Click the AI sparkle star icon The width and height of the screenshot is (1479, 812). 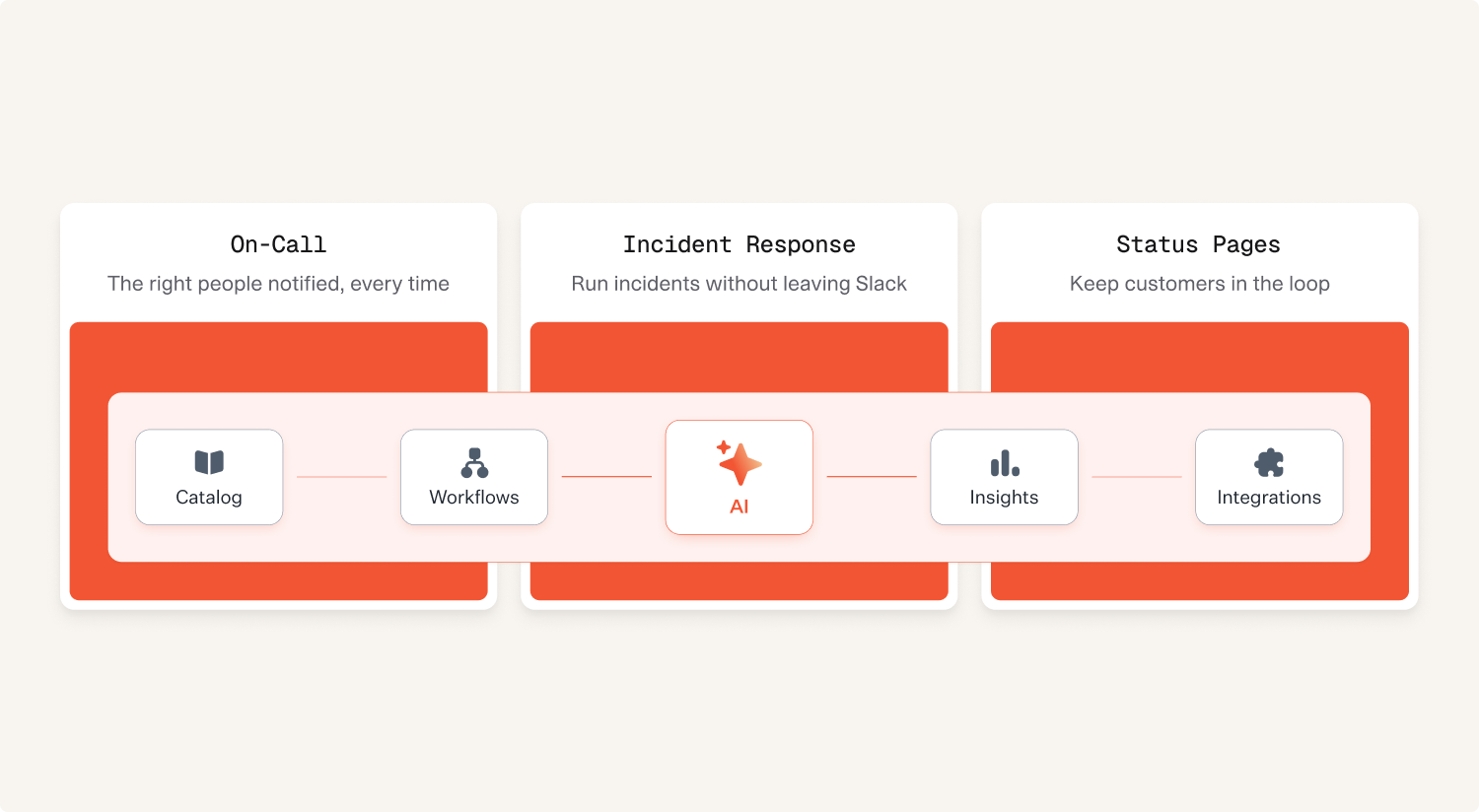(739, 463)
